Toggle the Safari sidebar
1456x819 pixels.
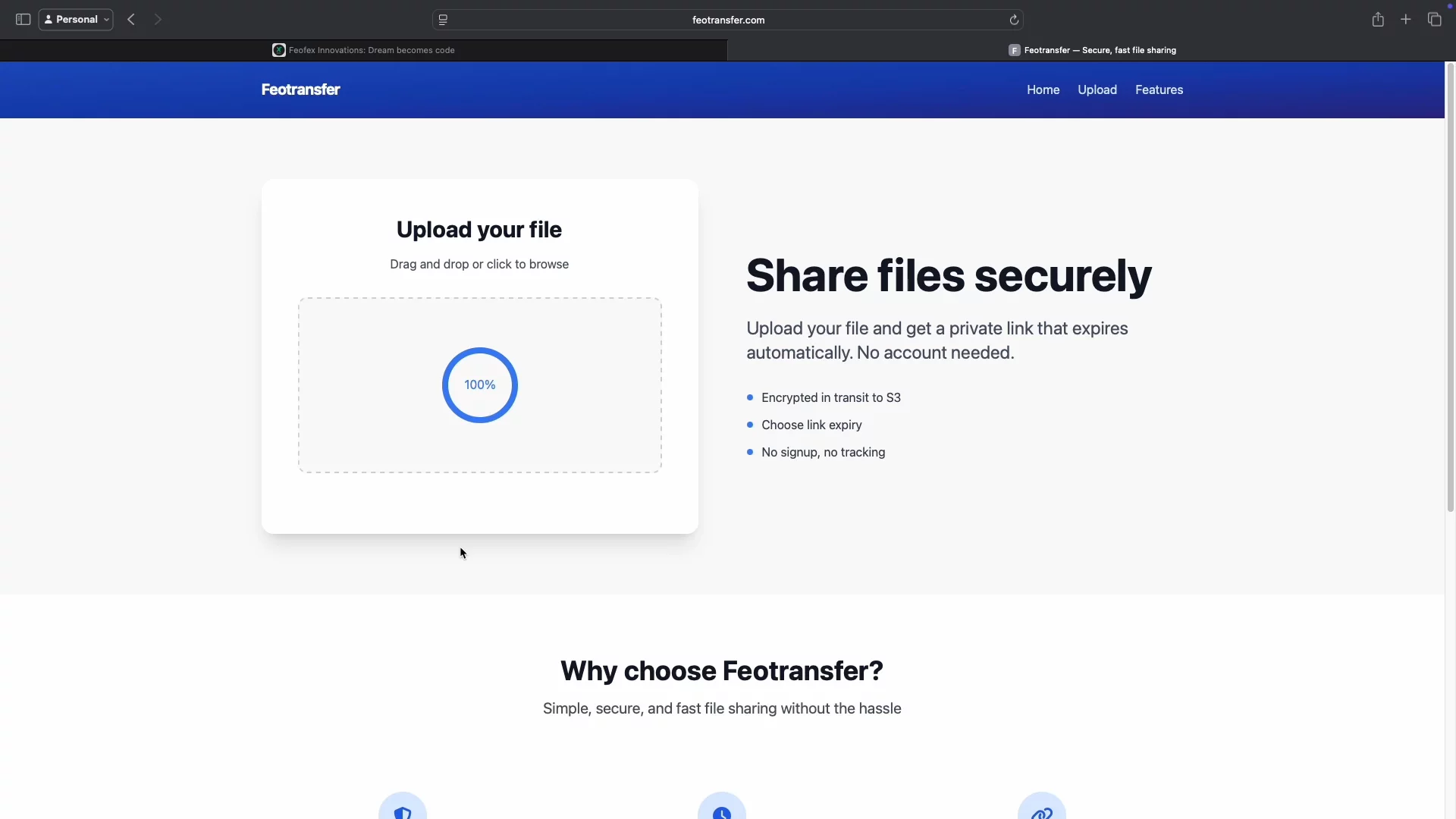click(22, 19)
